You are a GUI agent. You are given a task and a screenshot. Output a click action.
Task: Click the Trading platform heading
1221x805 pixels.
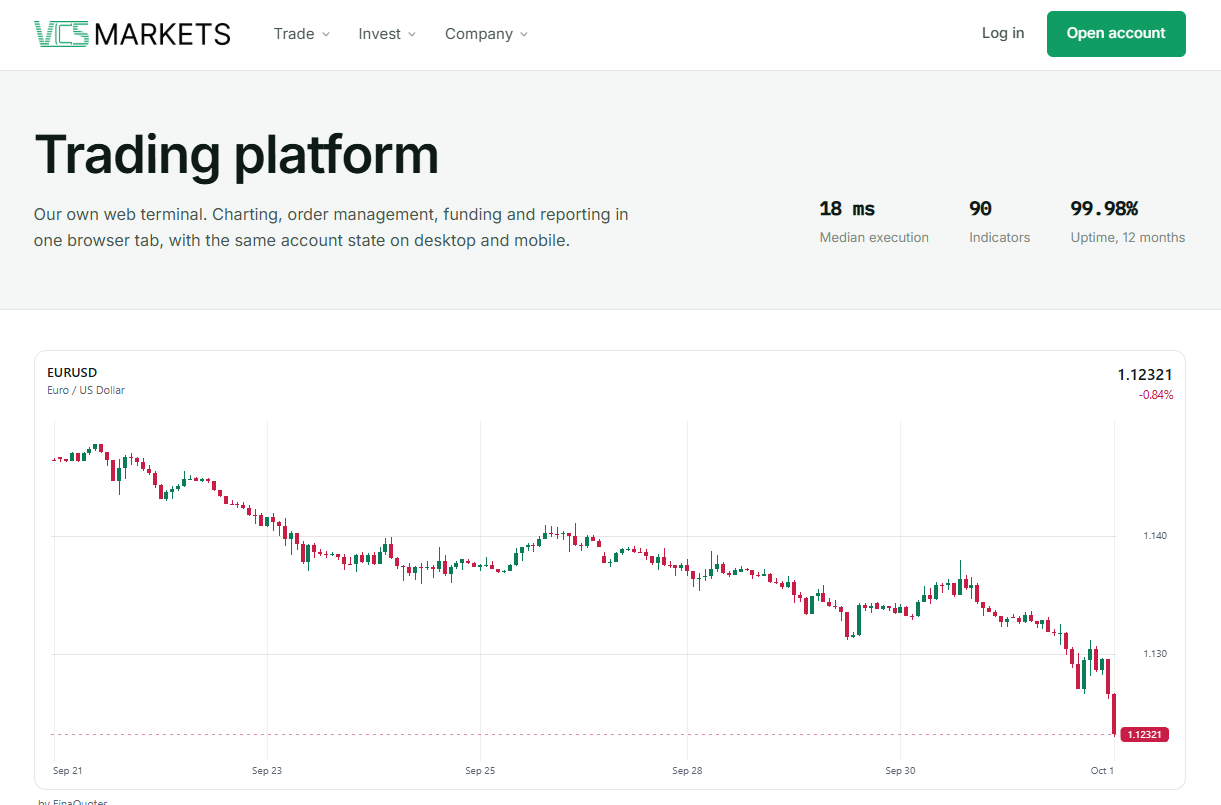point(236,154)
